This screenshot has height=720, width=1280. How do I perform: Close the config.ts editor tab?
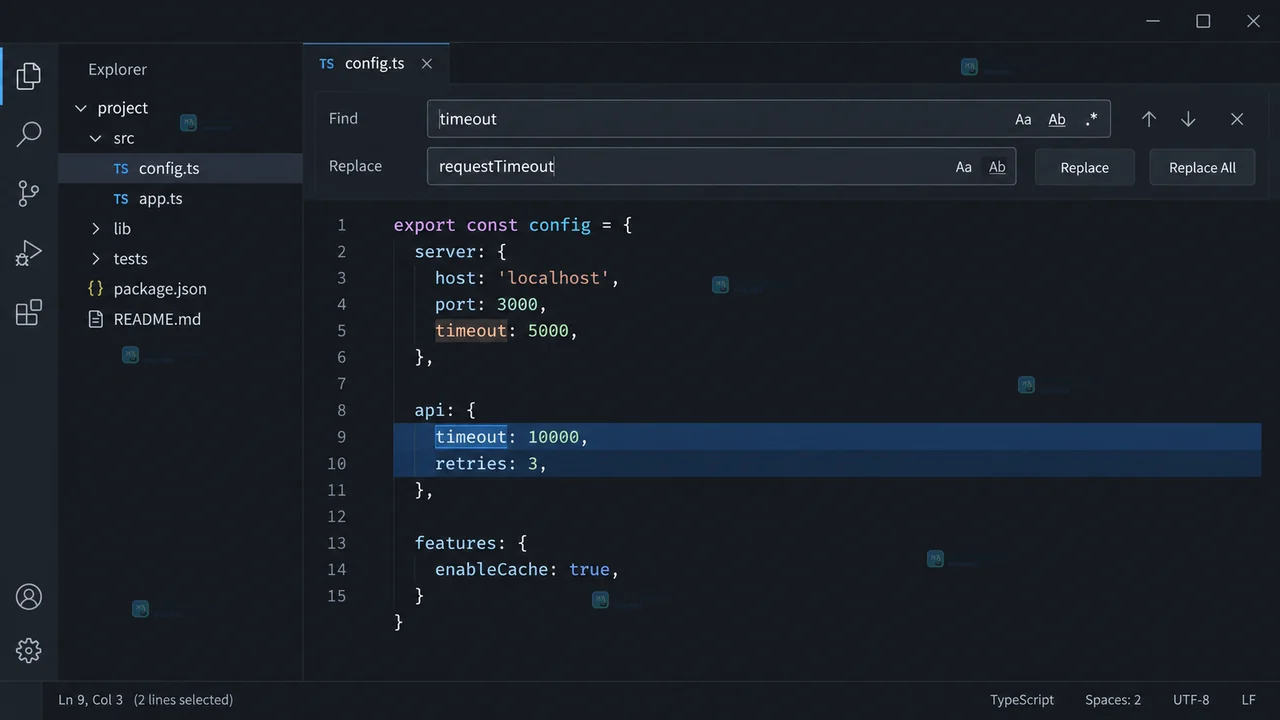coord(427,64)
